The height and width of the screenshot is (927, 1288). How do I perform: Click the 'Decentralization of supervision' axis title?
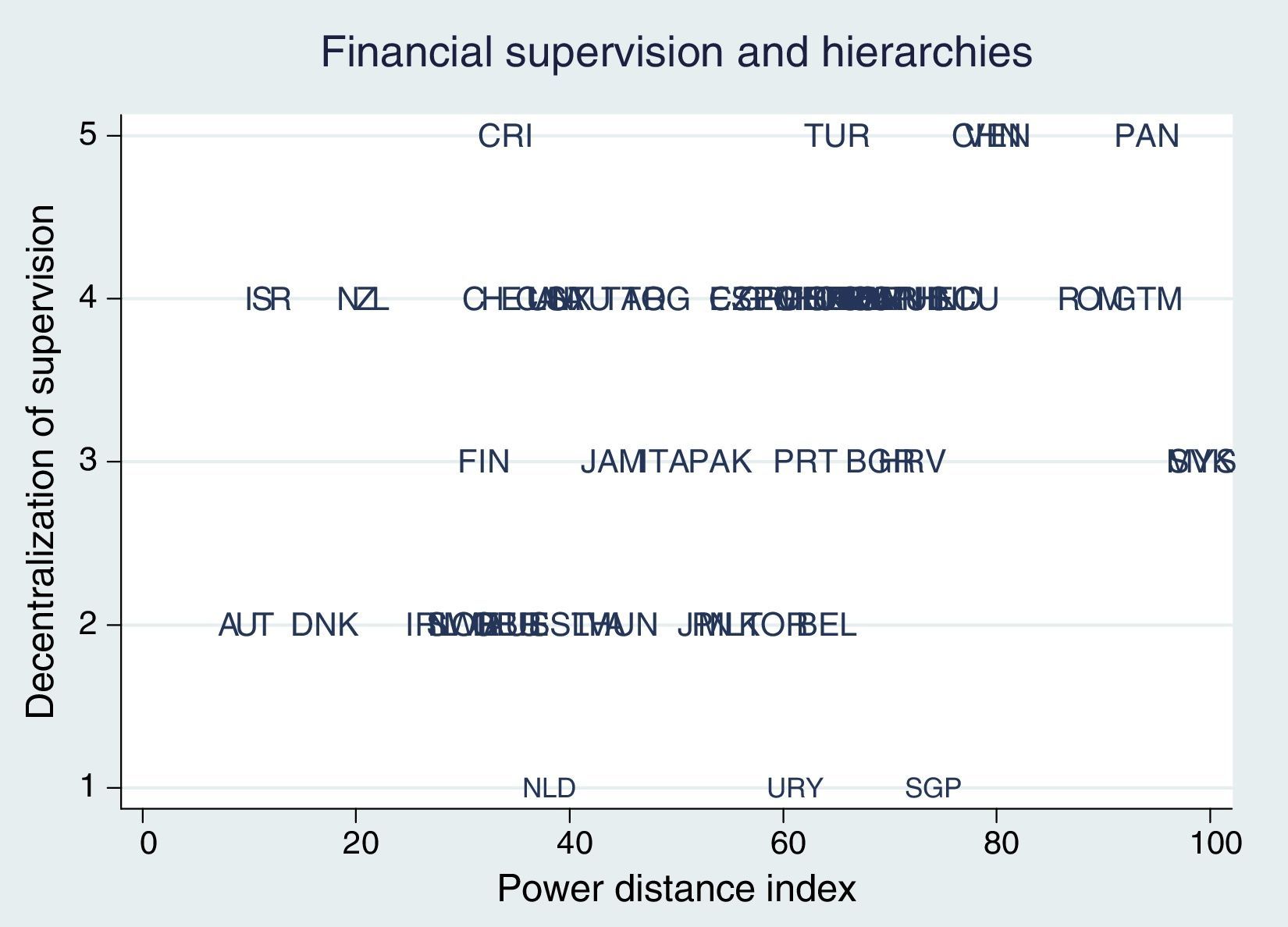click(x=41, y=461)
